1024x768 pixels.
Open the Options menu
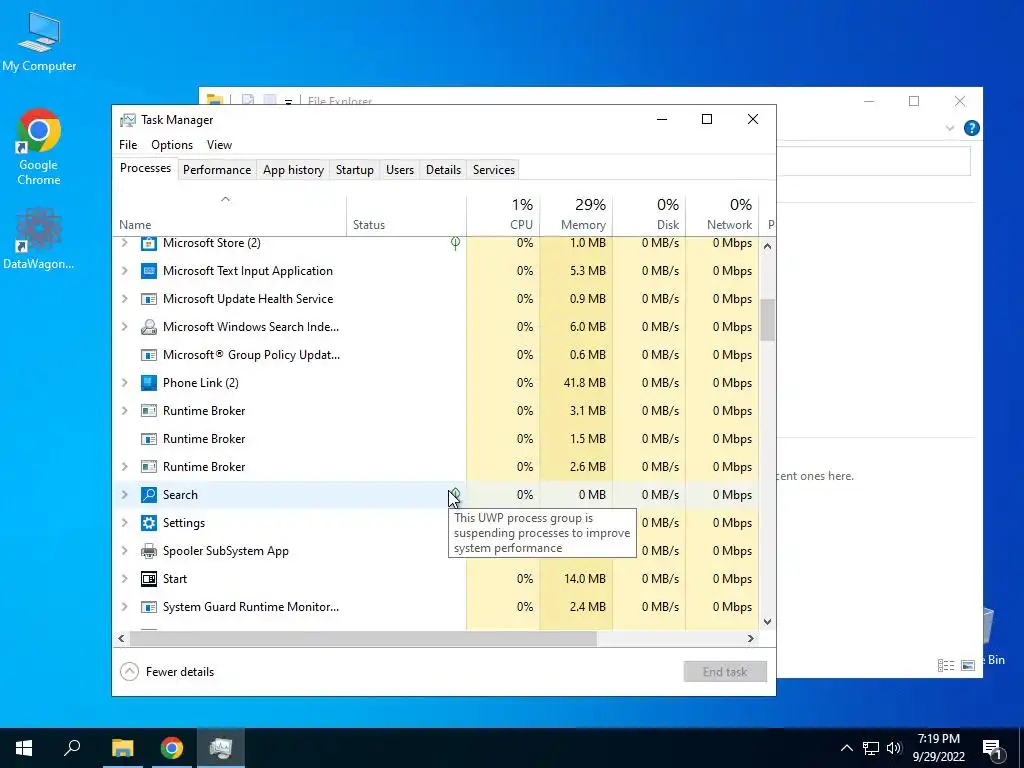tap(172, 145)
